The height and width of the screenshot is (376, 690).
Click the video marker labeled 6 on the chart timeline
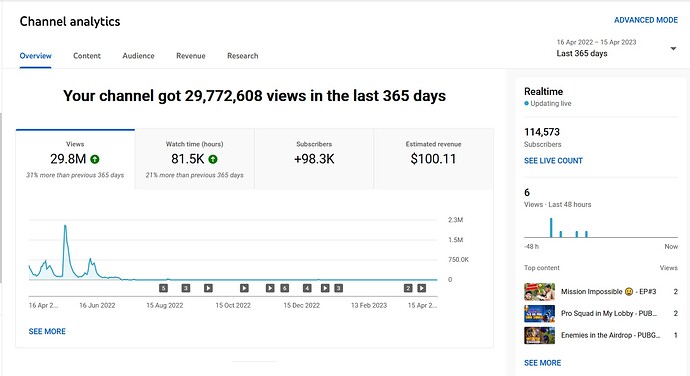coord(285,288)
